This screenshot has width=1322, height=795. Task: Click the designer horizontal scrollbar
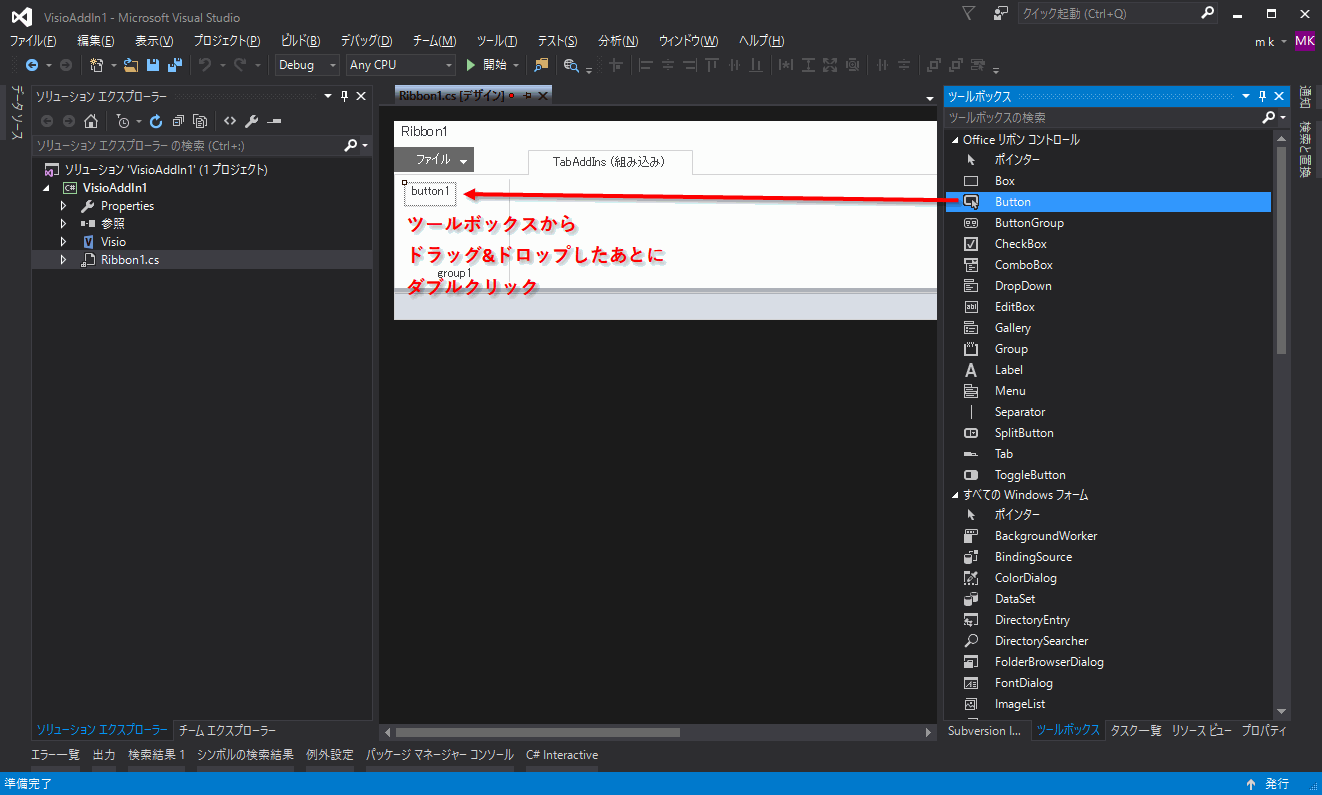(x=538, y=732)
